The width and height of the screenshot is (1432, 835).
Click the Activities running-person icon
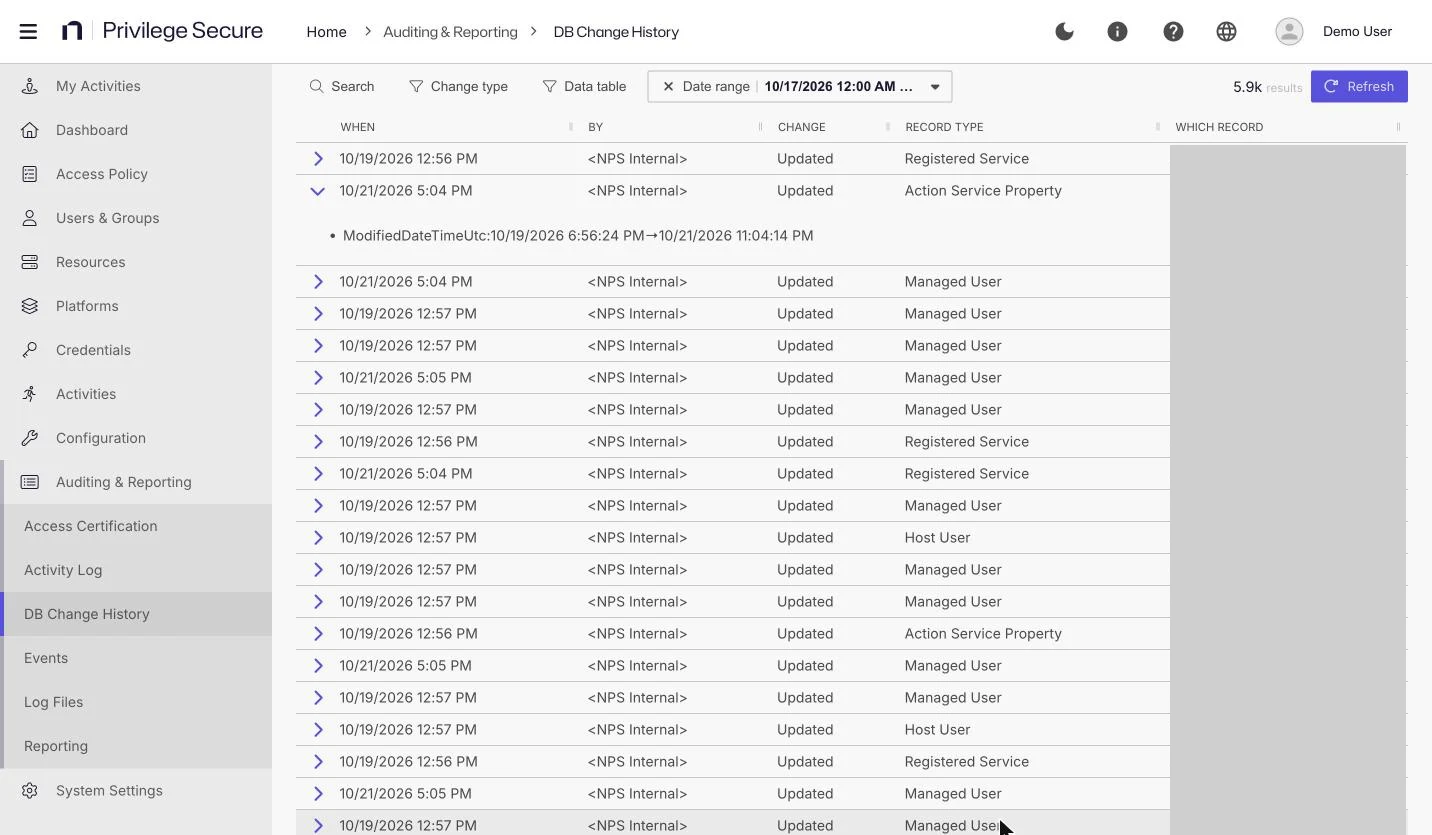30,394
